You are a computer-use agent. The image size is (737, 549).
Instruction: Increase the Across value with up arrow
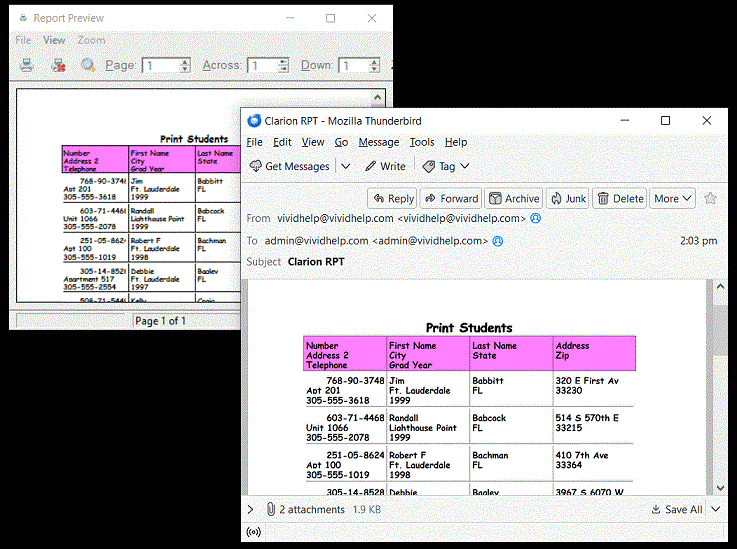pos(283,62)
